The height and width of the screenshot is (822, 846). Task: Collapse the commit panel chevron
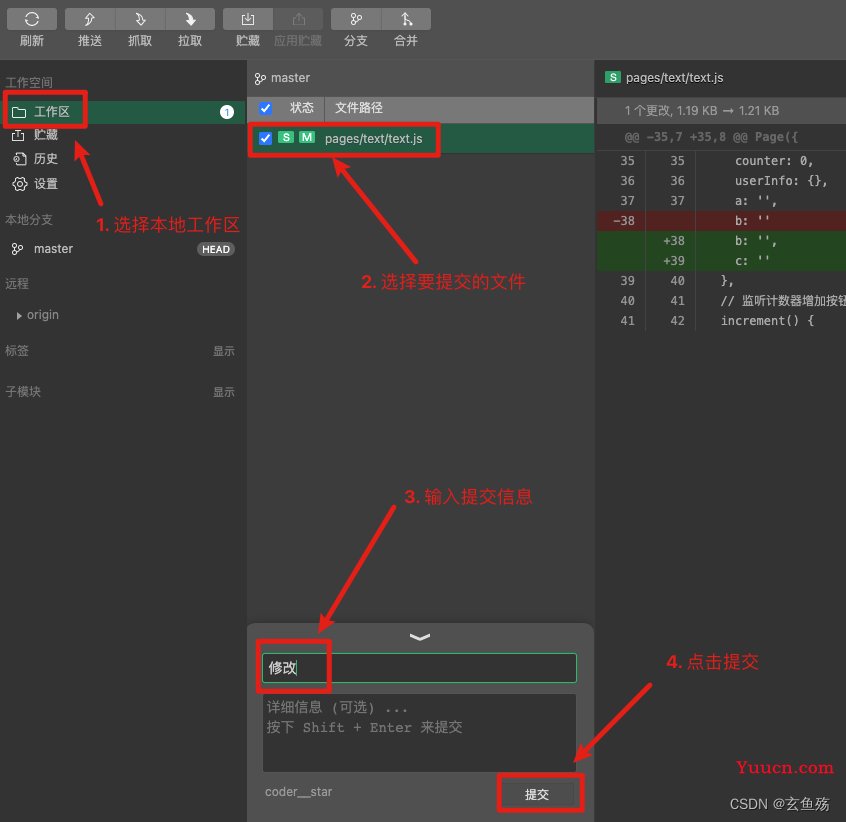point(420,638)
